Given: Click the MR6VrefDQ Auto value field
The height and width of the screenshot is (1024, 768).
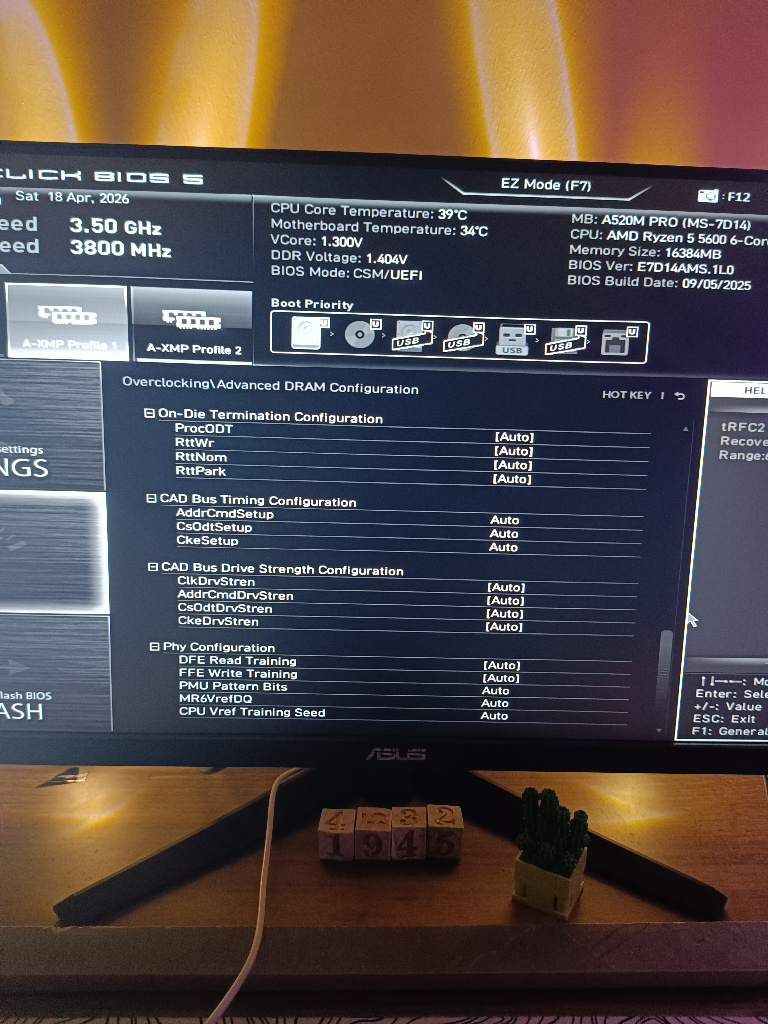Looking at the screenshot, I should tap(495, 703).
